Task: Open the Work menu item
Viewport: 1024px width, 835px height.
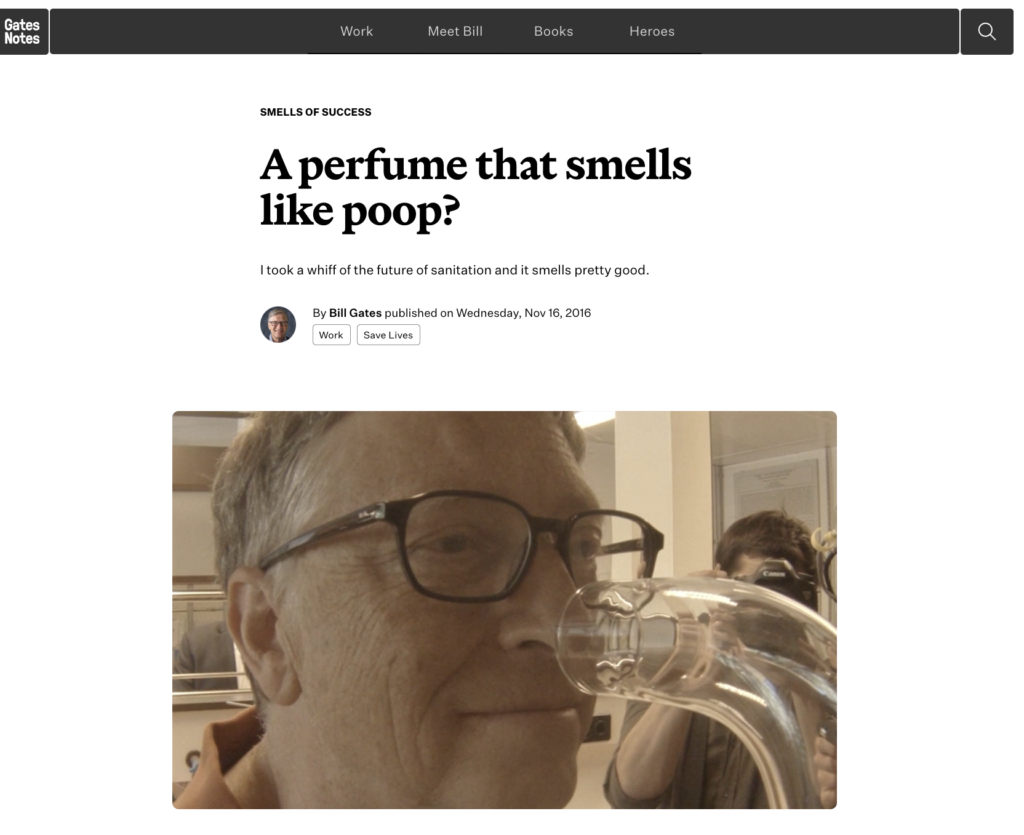Action: click(357, 31)
